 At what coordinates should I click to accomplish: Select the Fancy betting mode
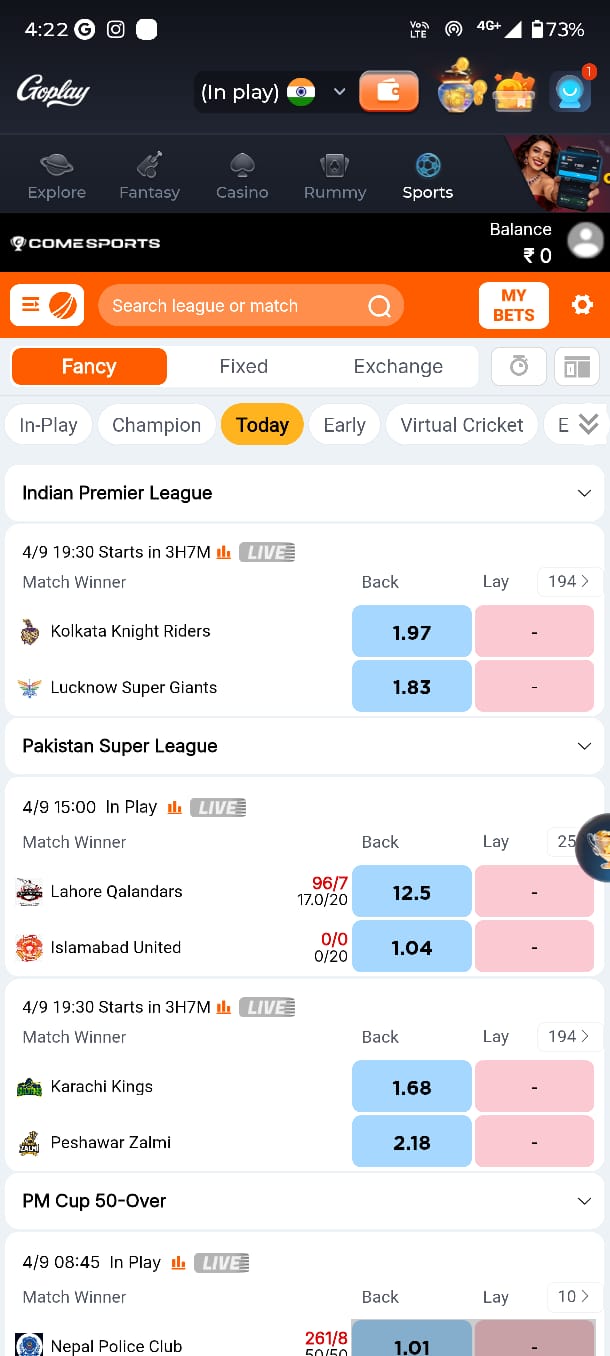coord(89,367)
